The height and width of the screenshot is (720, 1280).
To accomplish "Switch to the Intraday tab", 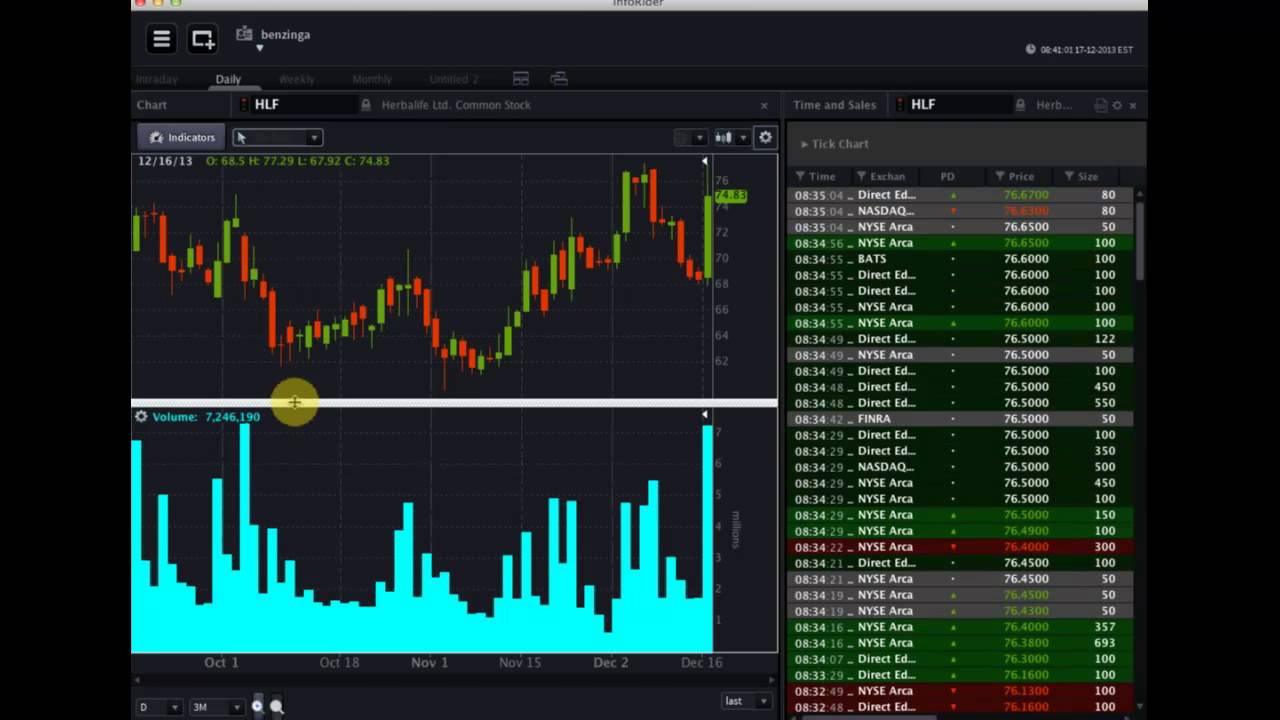I will 156,79.
